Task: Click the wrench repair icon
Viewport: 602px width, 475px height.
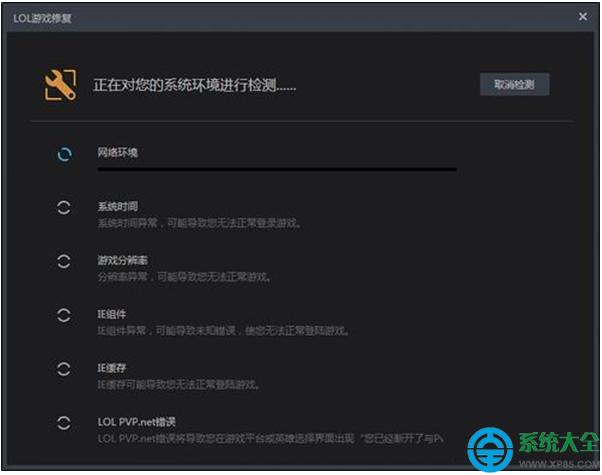Action: (60, 85)
